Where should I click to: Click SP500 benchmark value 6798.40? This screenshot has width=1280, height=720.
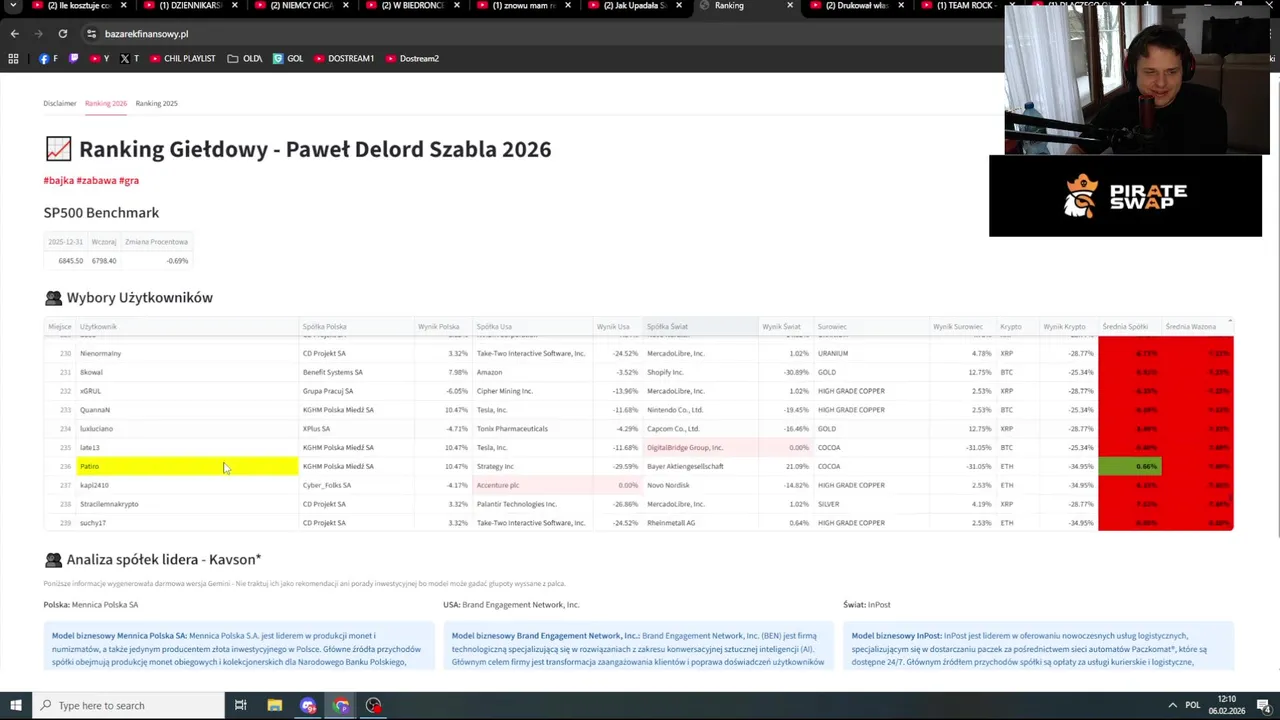104,261
